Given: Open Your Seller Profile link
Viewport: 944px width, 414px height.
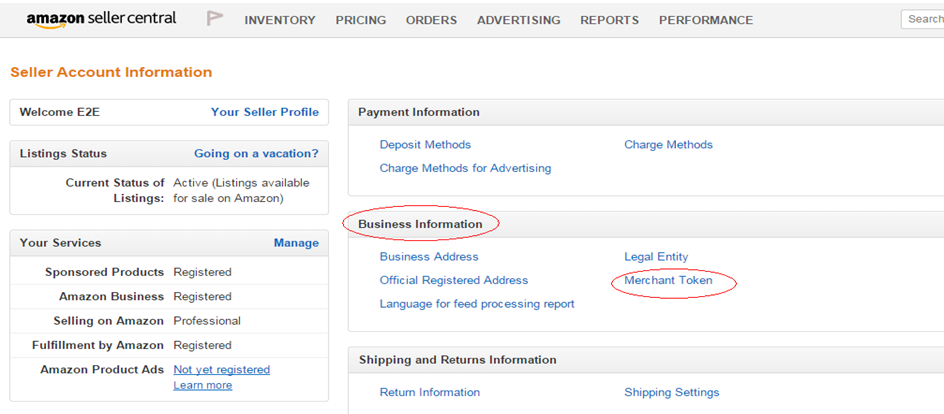Looking at the screenshot, I should (265, 112).
